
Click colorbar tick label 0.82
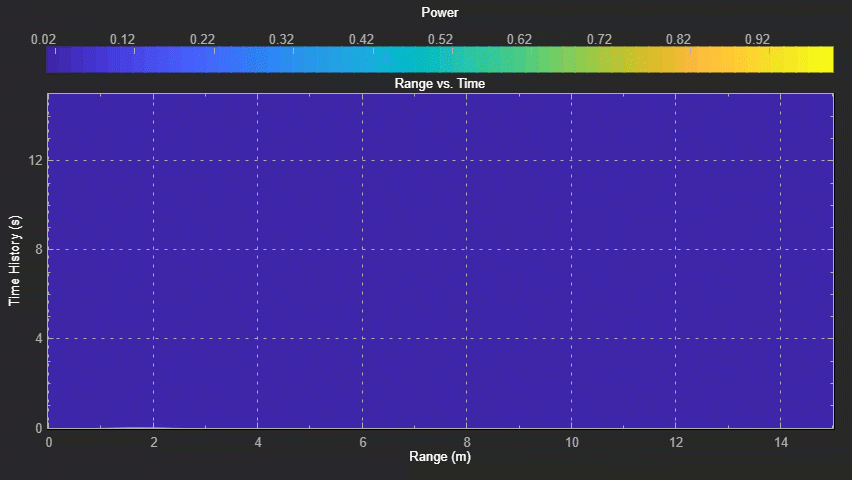tap(678, 40)
